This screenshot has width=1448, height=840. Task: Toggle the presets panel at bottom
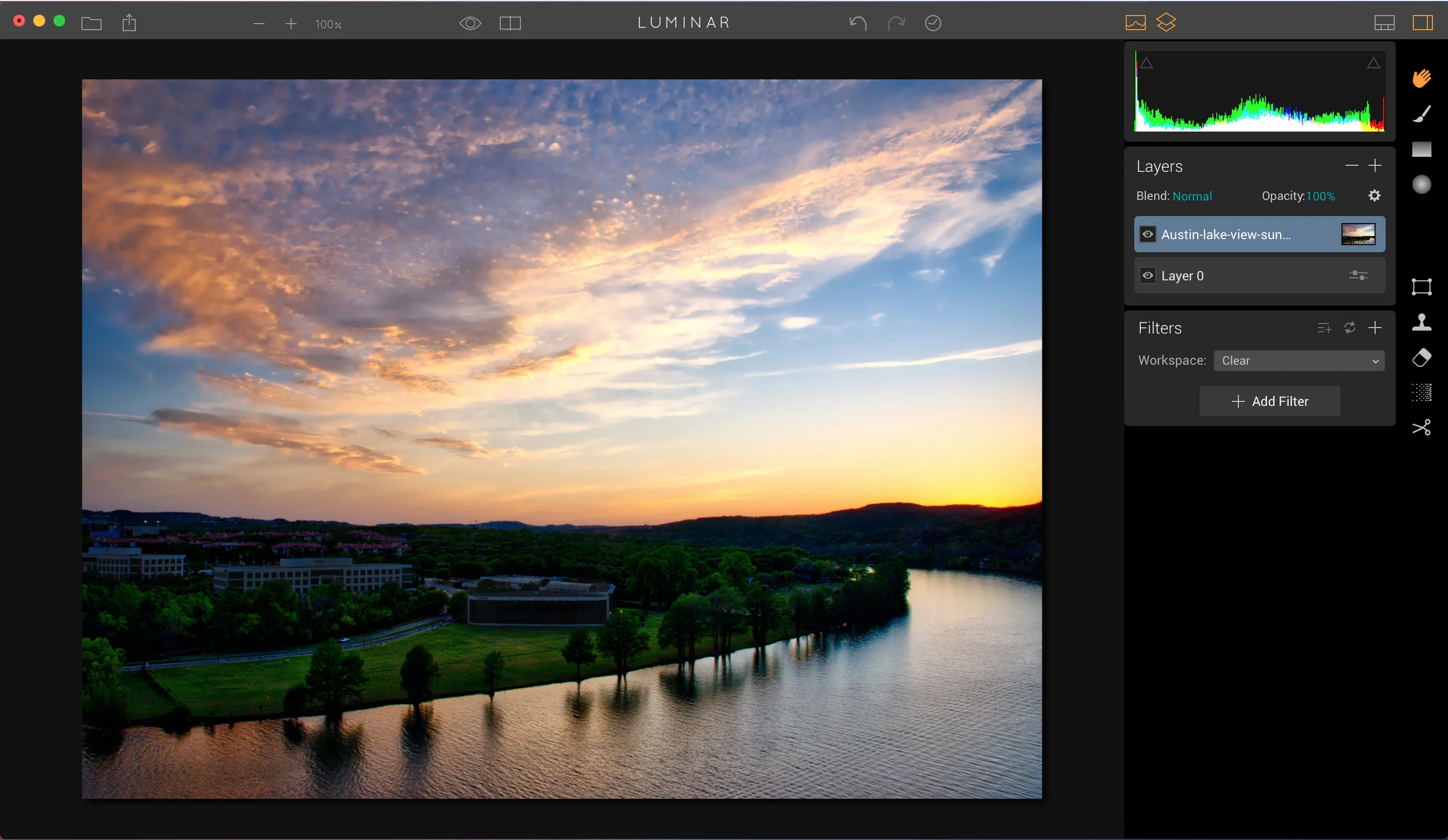pos(1384,23)
